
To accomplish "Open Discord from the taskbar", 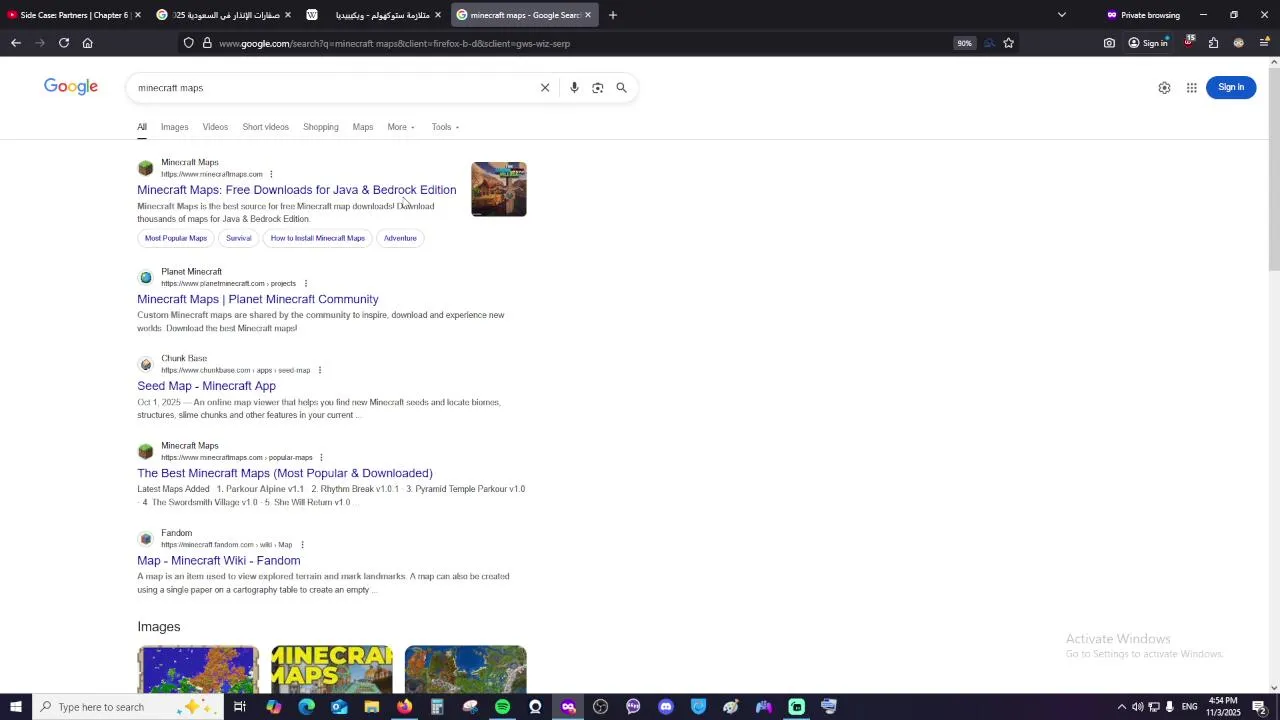I will click(666, 707).
